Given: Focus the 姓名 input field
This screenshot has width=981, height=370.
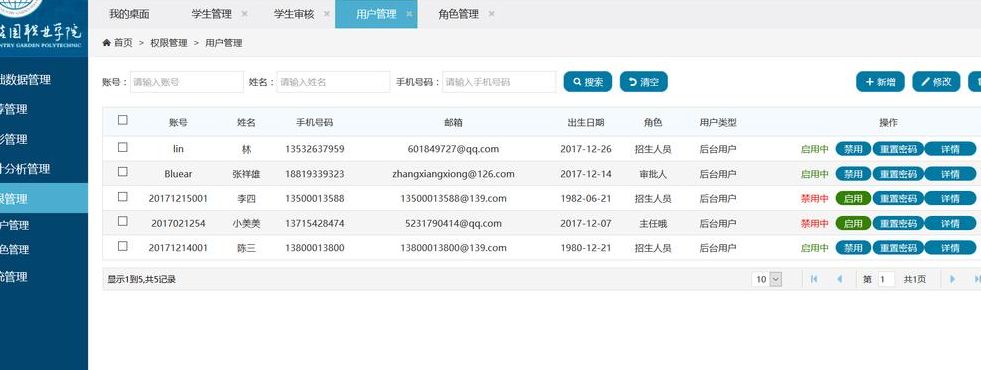Looking at the screenshot, I should tap(333, 82).
